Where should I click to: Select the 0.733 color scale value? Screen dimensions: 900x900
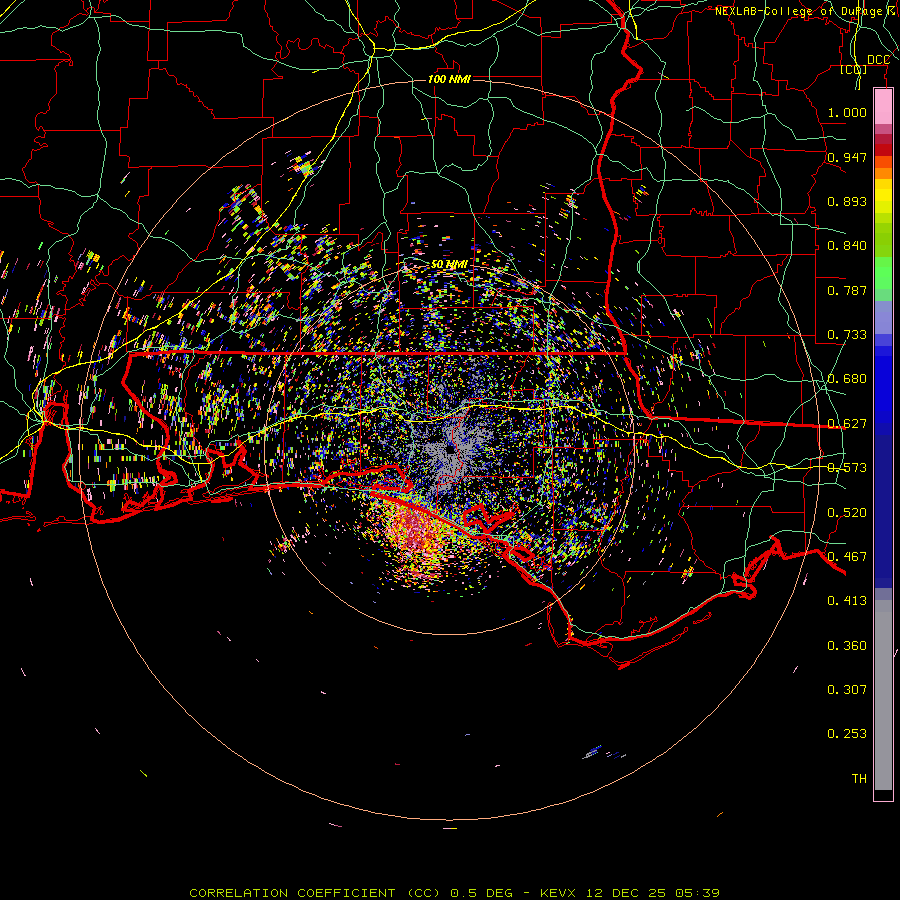click(x=847, y=335)
